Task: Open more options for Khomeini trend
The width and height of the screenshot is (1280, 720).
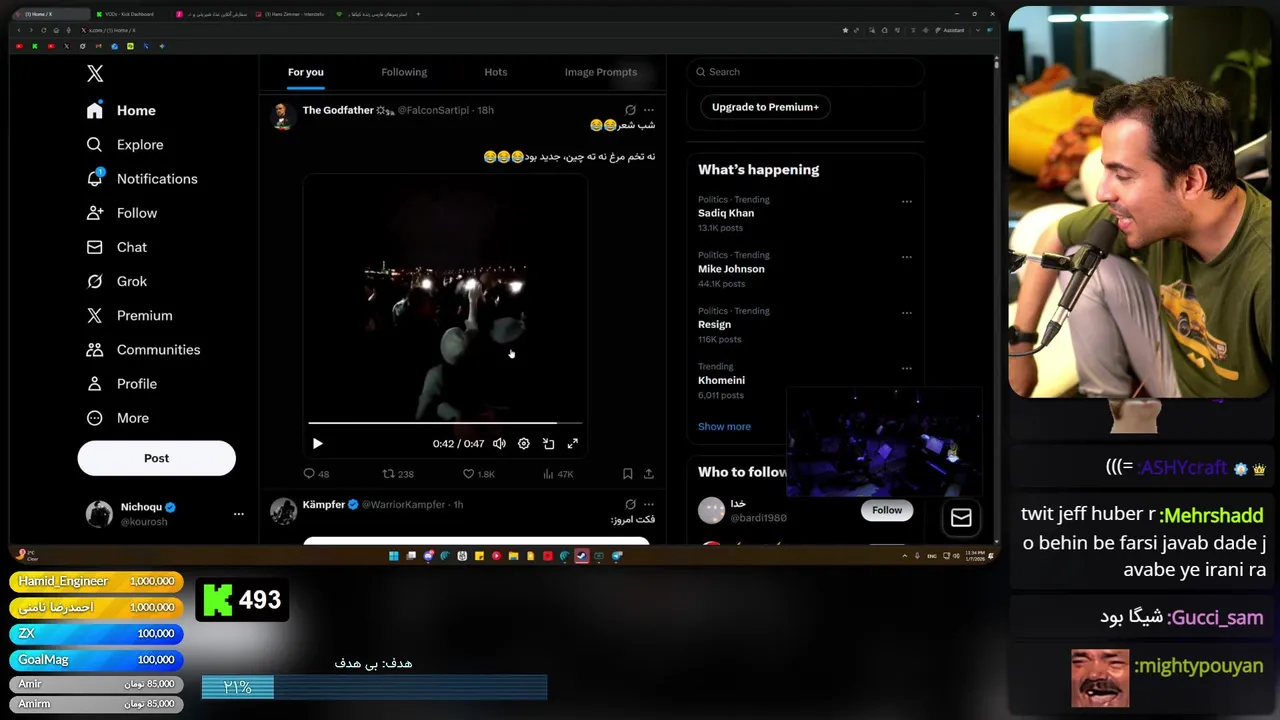Action: 907,368
